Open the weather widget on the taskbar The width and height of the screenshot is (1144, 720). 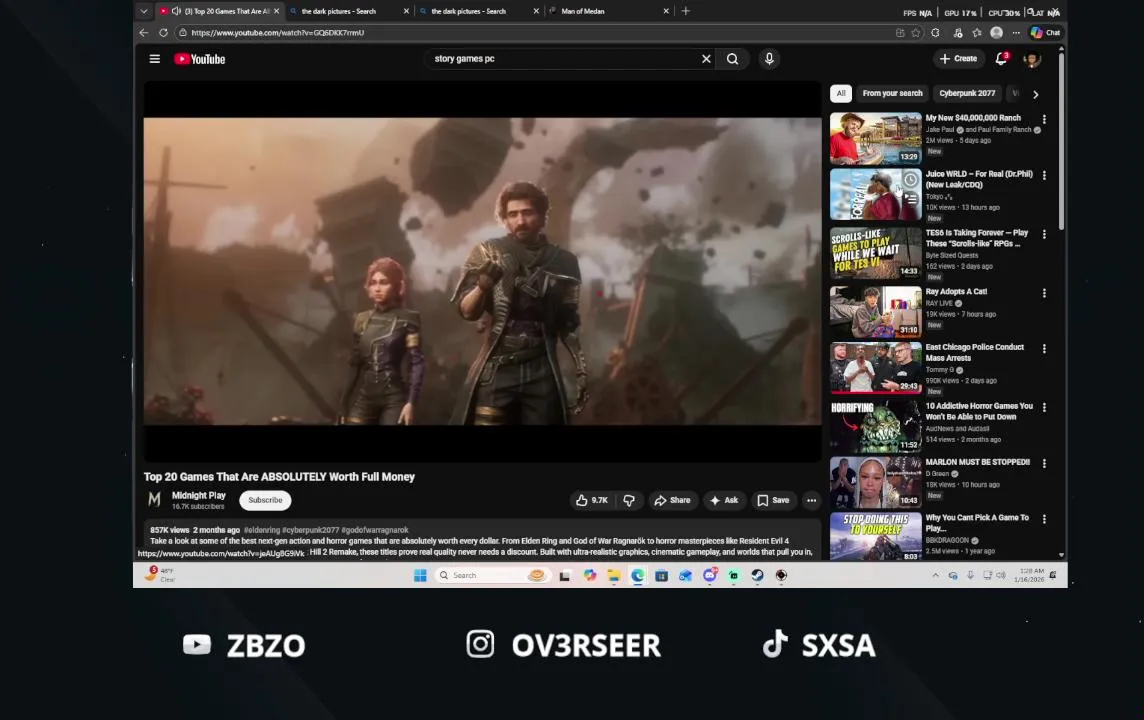160,576
